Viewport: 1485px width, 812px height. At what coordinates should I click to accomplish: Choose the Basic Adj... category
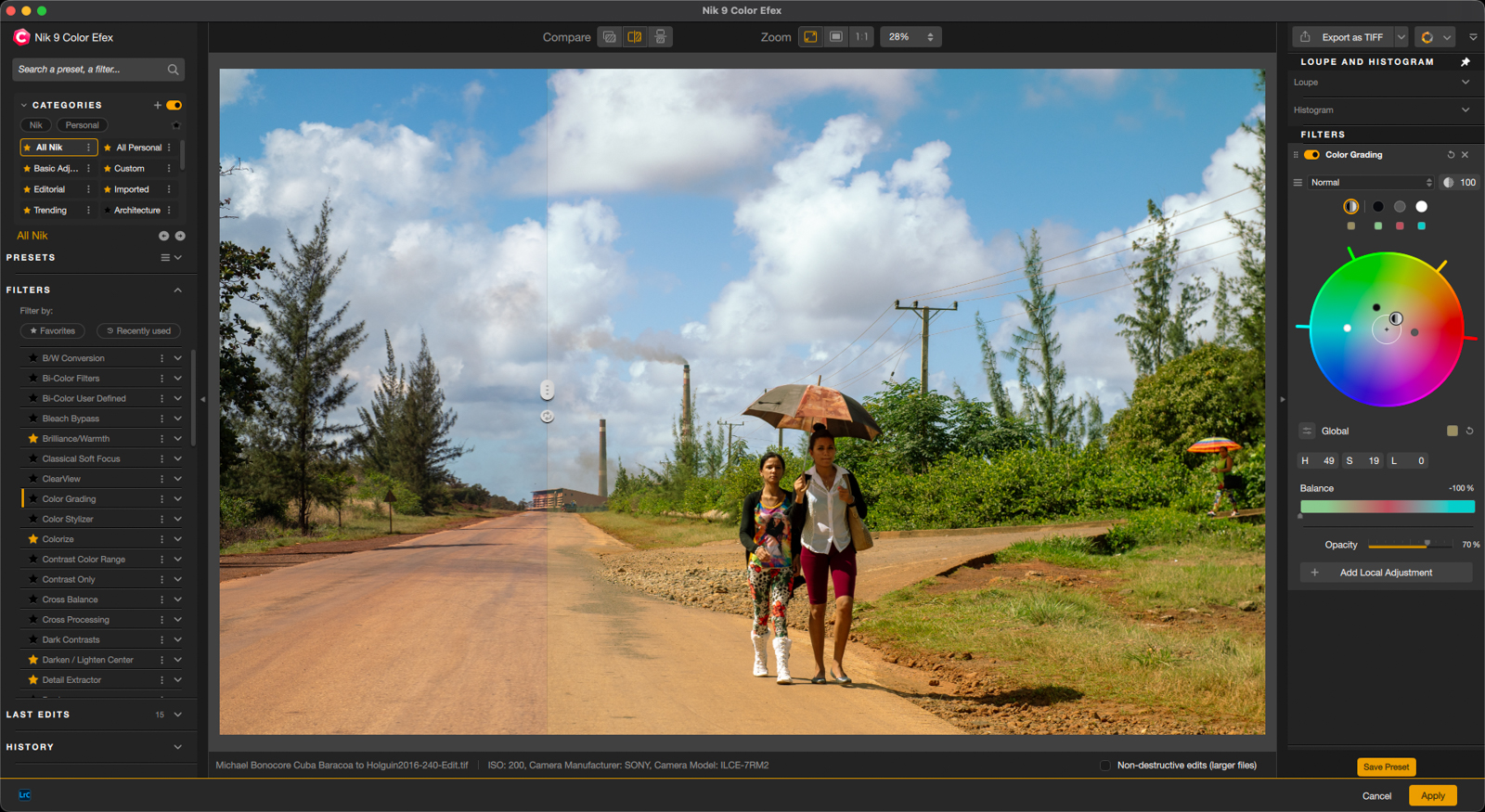tap(56, 169)
